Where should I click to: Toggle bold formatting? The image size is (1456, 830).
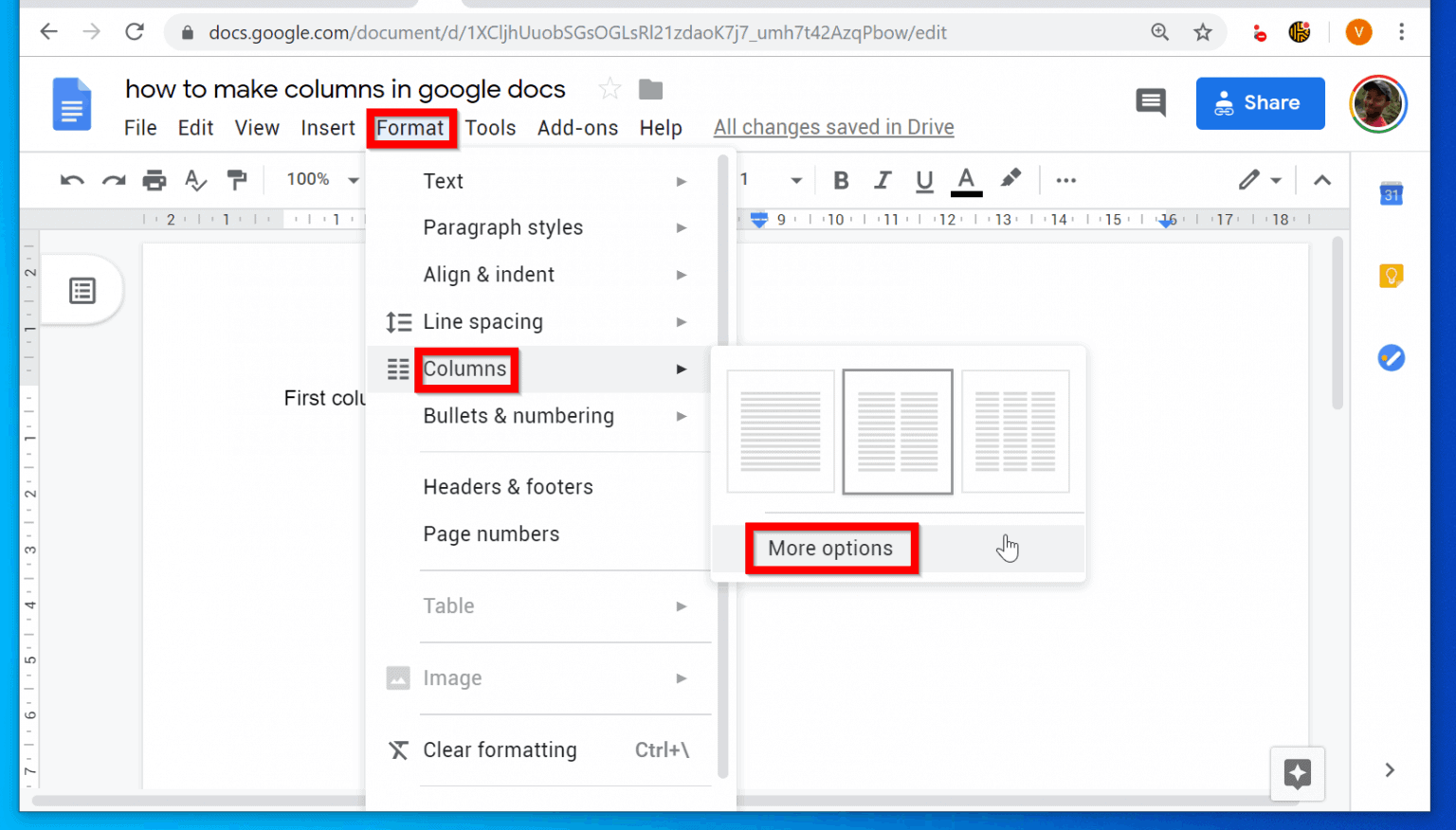coord(840,180)
